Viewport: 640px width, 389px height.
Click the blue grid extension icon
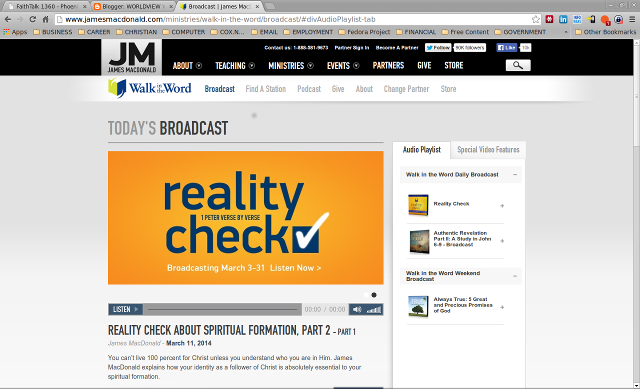[x=577, y=19]
